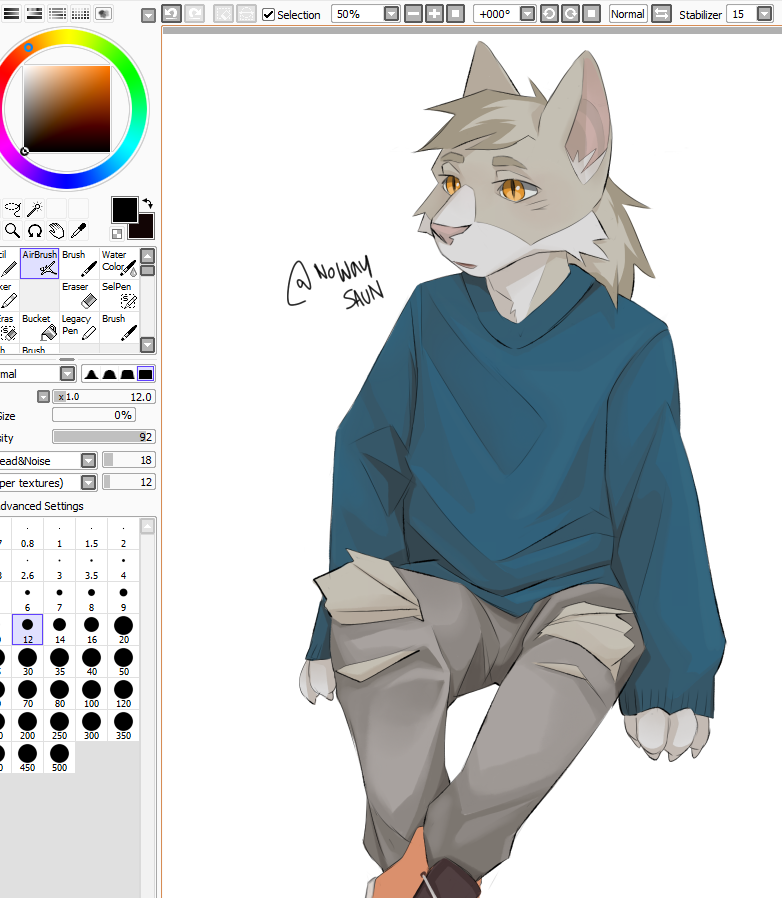The image size is (782, 898).
Task: Zoom in with the plus button
Action: (x=434, y=14)
